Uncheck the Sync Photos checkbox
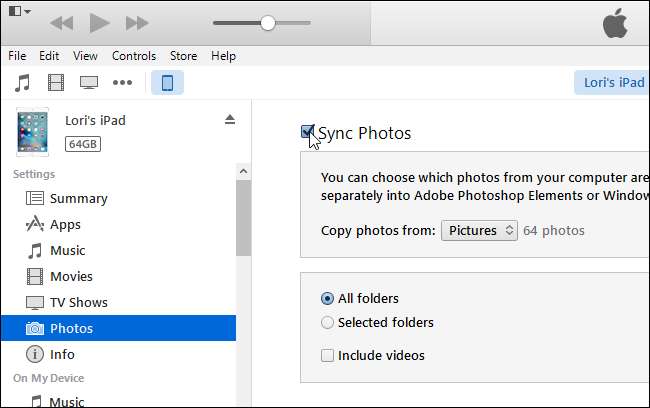The image size is (650, 408). [308, 132]
